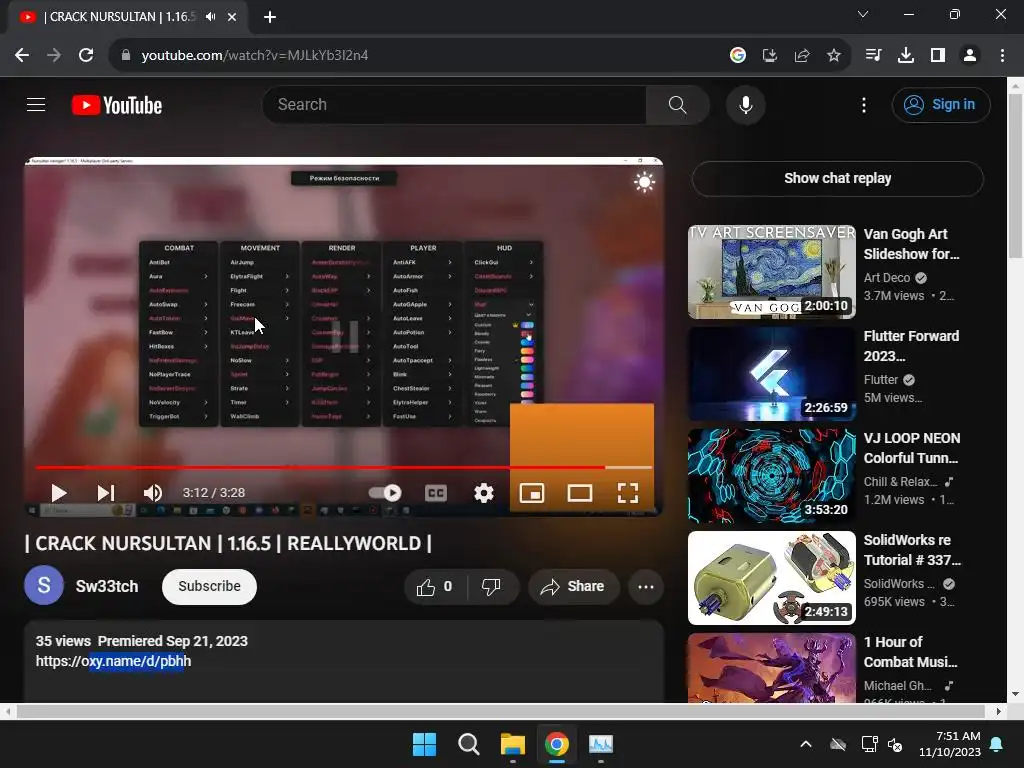Screen dimensions: 1024x768
Task: Expand Chrome tab search chevron
Action: coord(863,14)
